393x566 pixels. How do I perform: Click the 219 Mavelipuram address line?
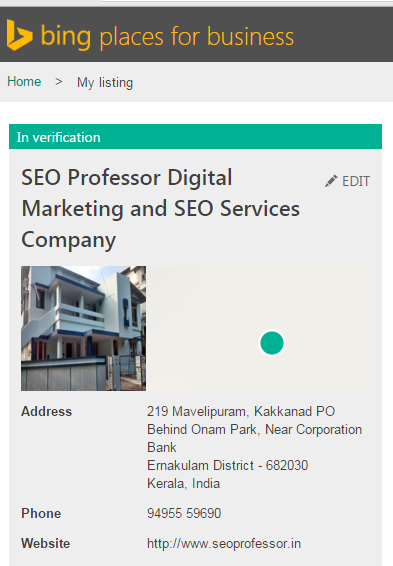[x=241, y=412]
